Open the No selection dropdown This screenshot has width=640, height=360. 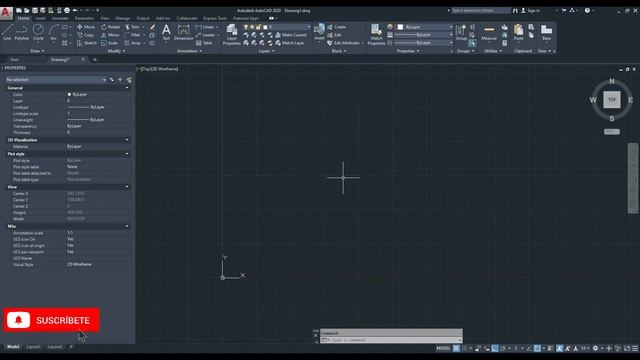56,80
